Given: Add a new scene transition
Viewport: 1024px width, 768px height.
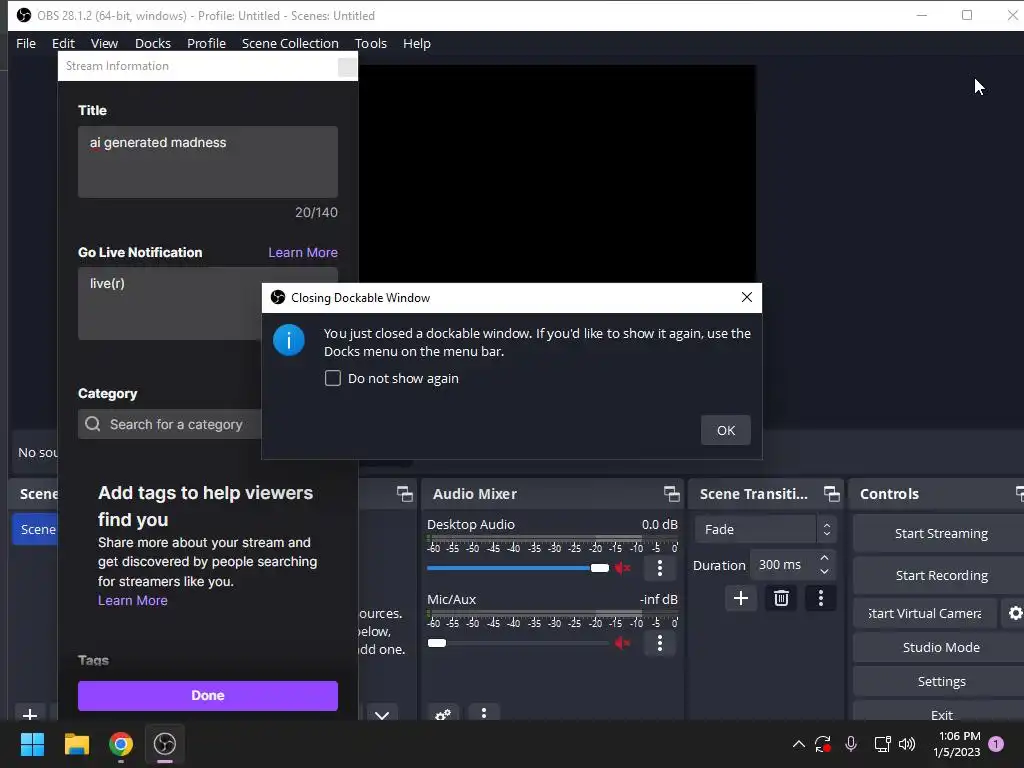Looking at the screenshot, I should pos(741,598).
